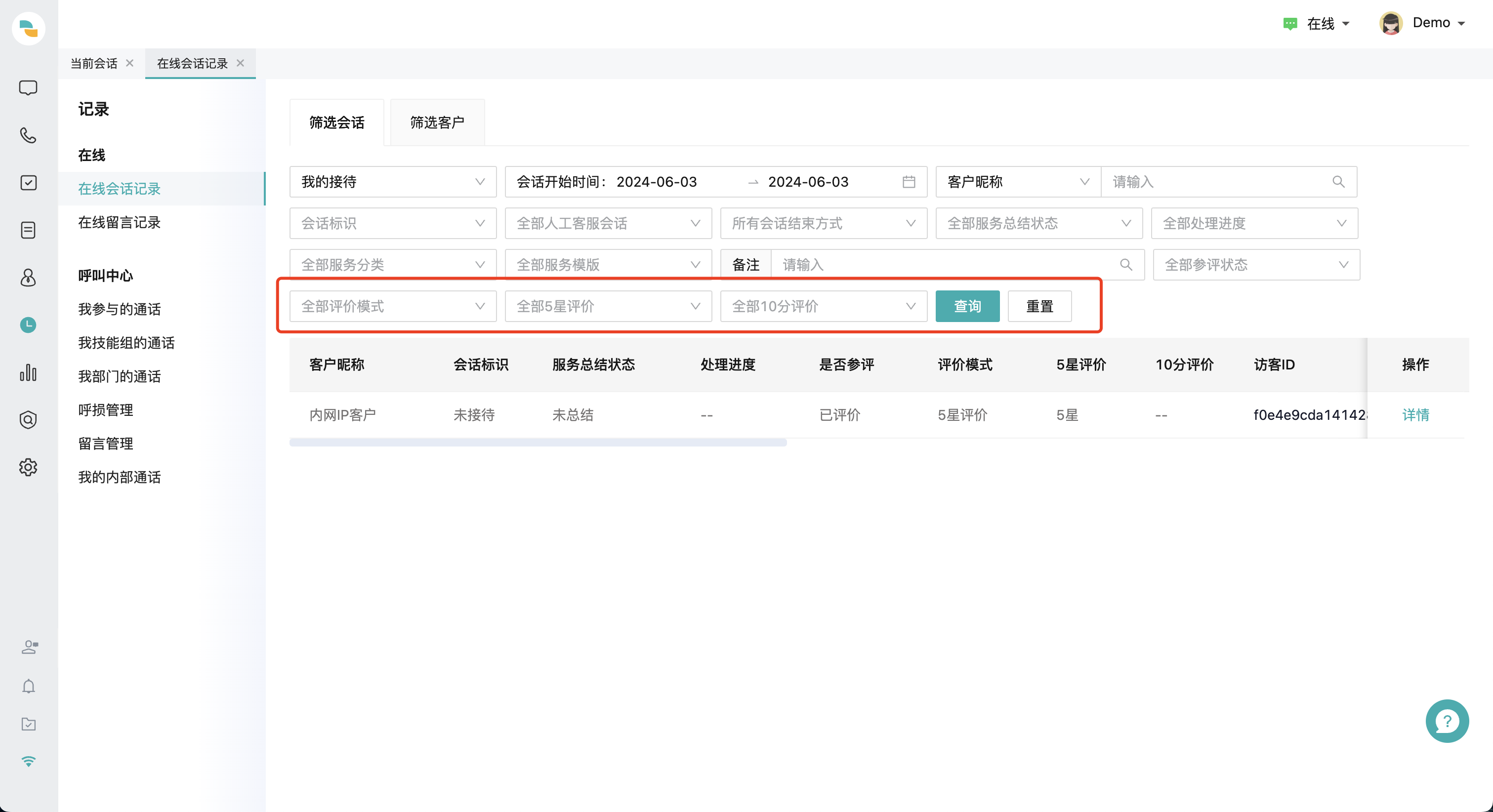Close the 当前会话 tab
The width and height of the screenshot is (1493, 812).
click(x=130, y=63)
